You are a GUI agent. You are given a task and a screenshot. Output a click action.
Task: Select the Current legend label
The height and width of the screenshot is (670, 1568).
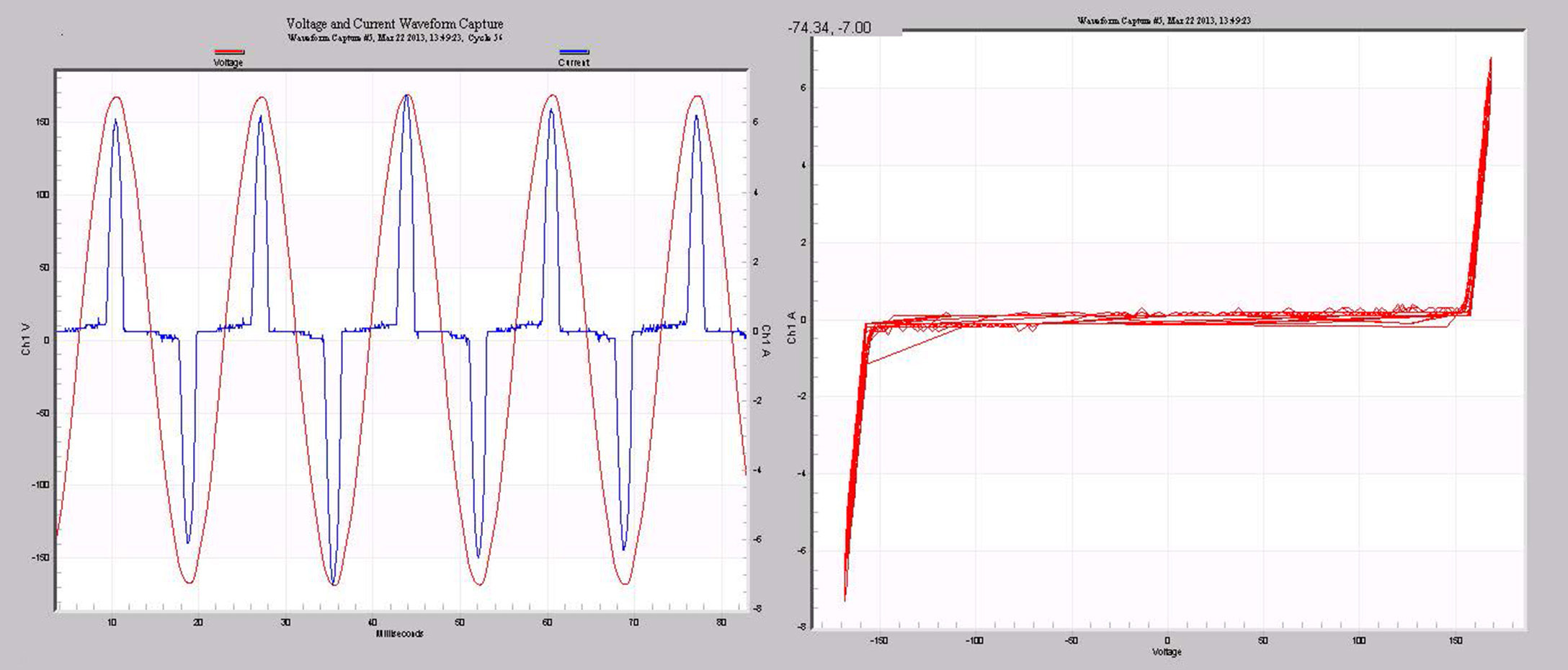[575, 63]
